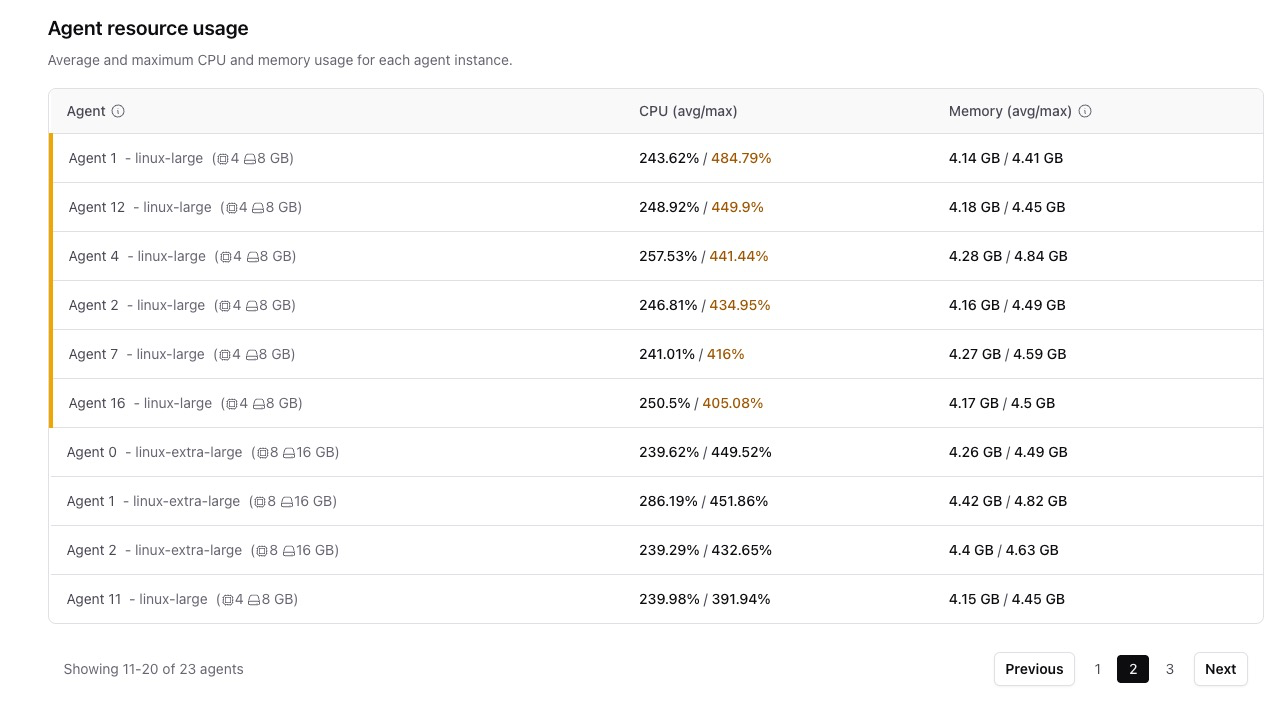Image resolution: width=1285 pixels, height=708 pixels.
Task: Sort the table by the Memory (avg/max) column
Action: pyautogui.click(x=1010, y=111)
